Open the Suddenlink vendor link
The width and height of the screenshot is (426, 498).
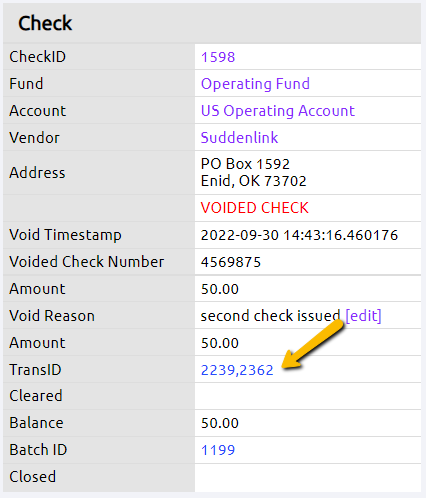tap(239, 138)
